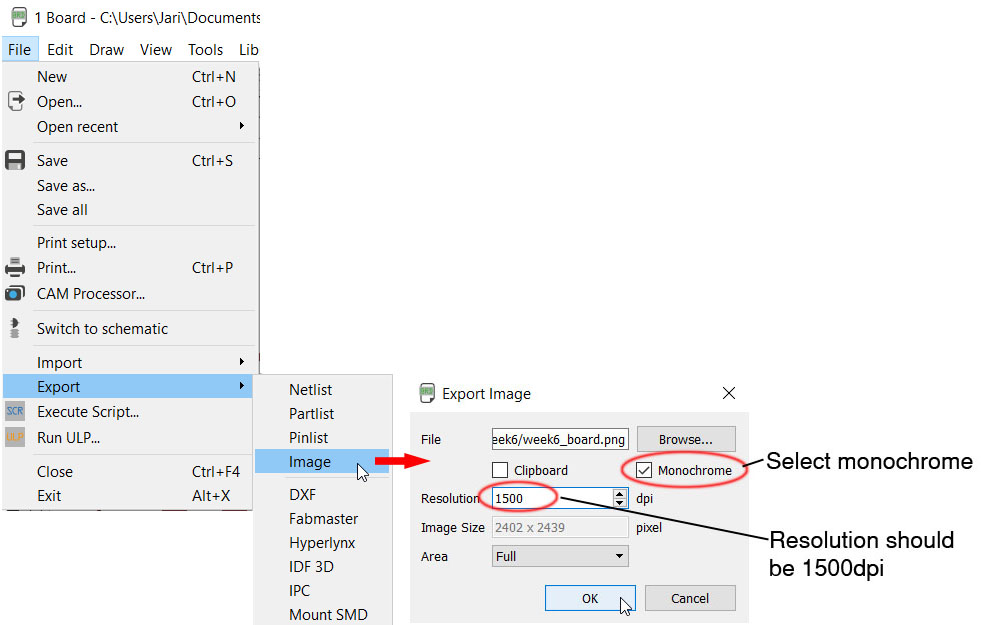Expand the Open recent submenu arrow
Screen dimensions: 981x625
point(242,126)
